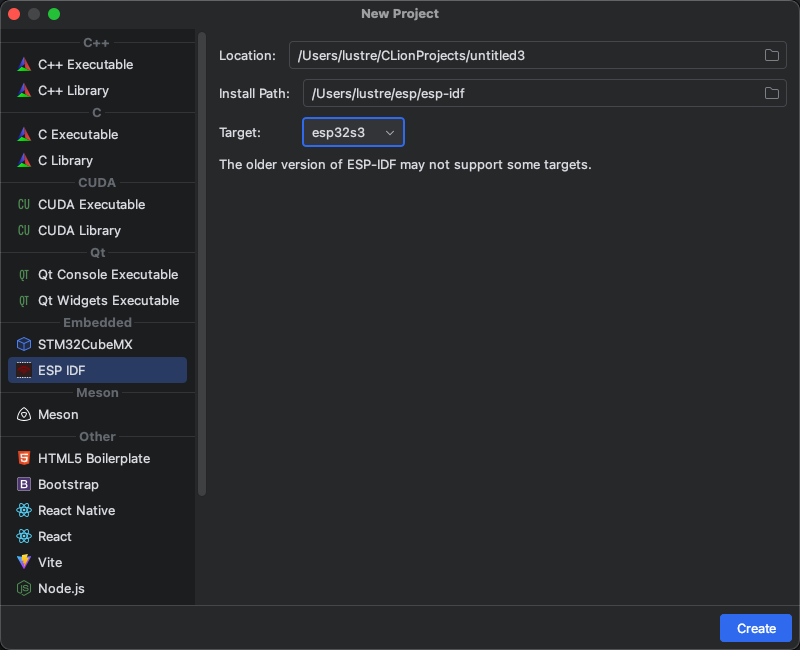Click the Vite project icon
Screen dimensions: 800x650
pos(24,563)
